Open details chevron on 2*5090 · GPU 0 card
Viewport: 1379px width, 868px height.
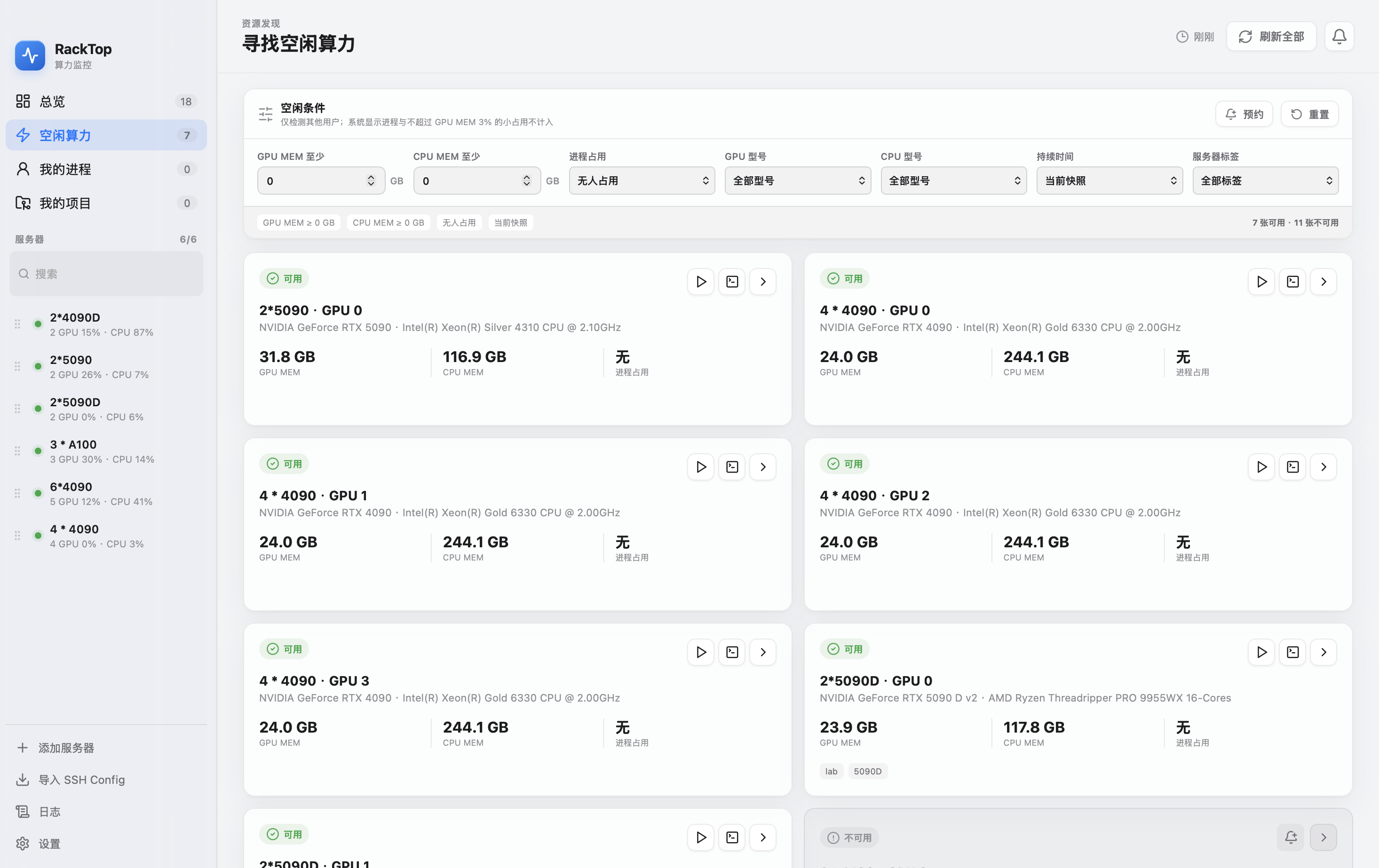click(x=763, y=282)
